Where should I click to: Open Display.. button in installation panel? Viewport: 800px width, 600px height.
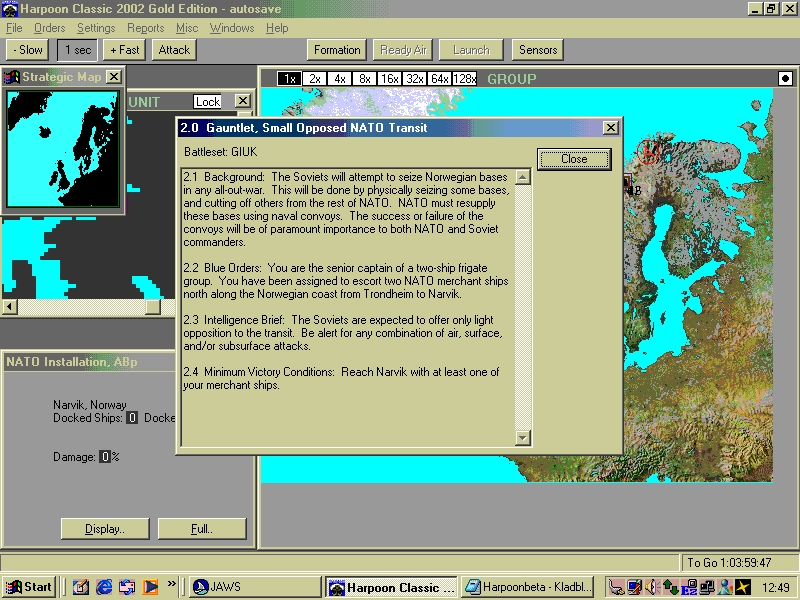coord(105,529)
